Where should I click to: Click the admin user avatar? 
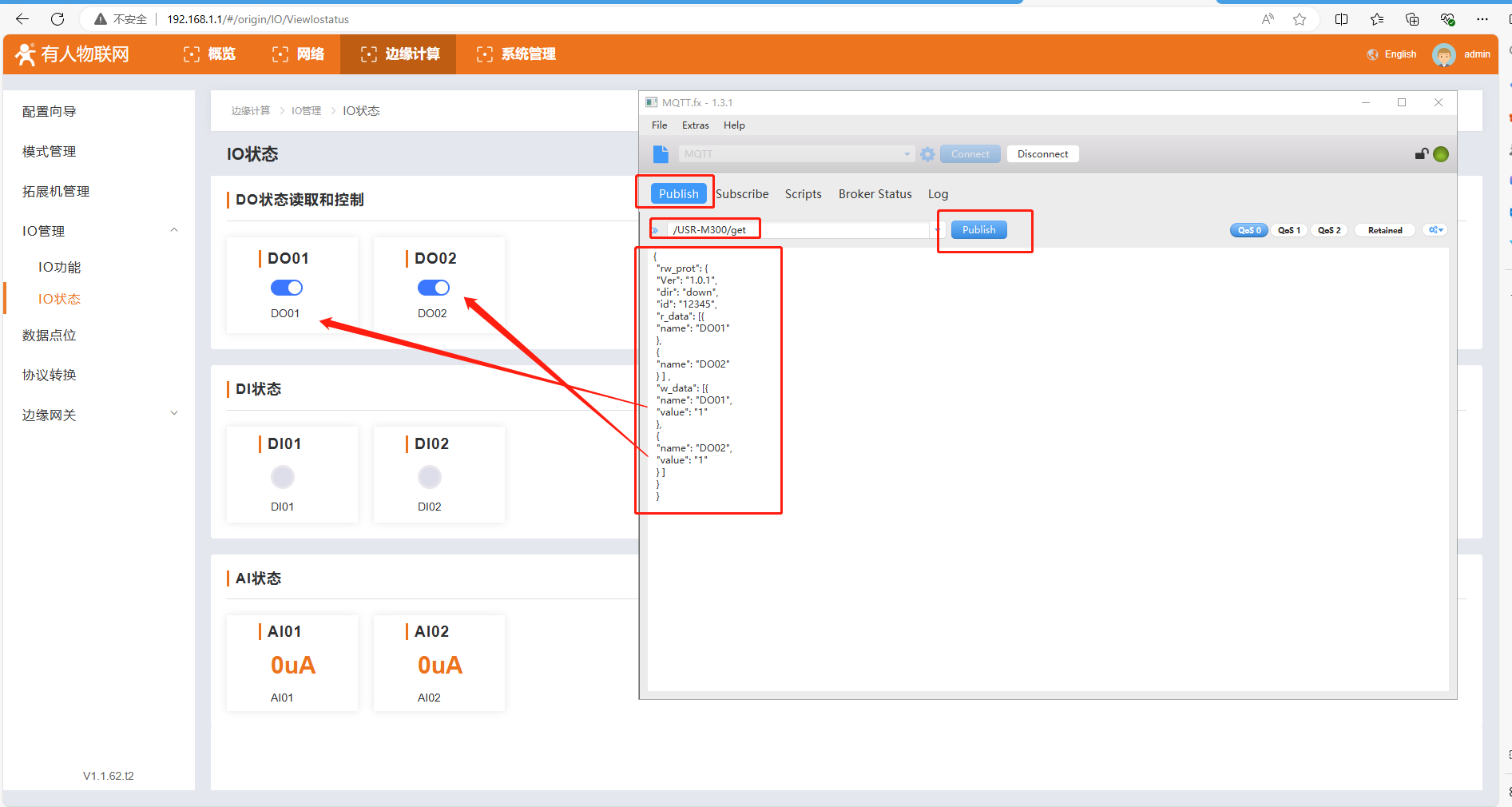pyautogui.click(x=1443, y=54)
